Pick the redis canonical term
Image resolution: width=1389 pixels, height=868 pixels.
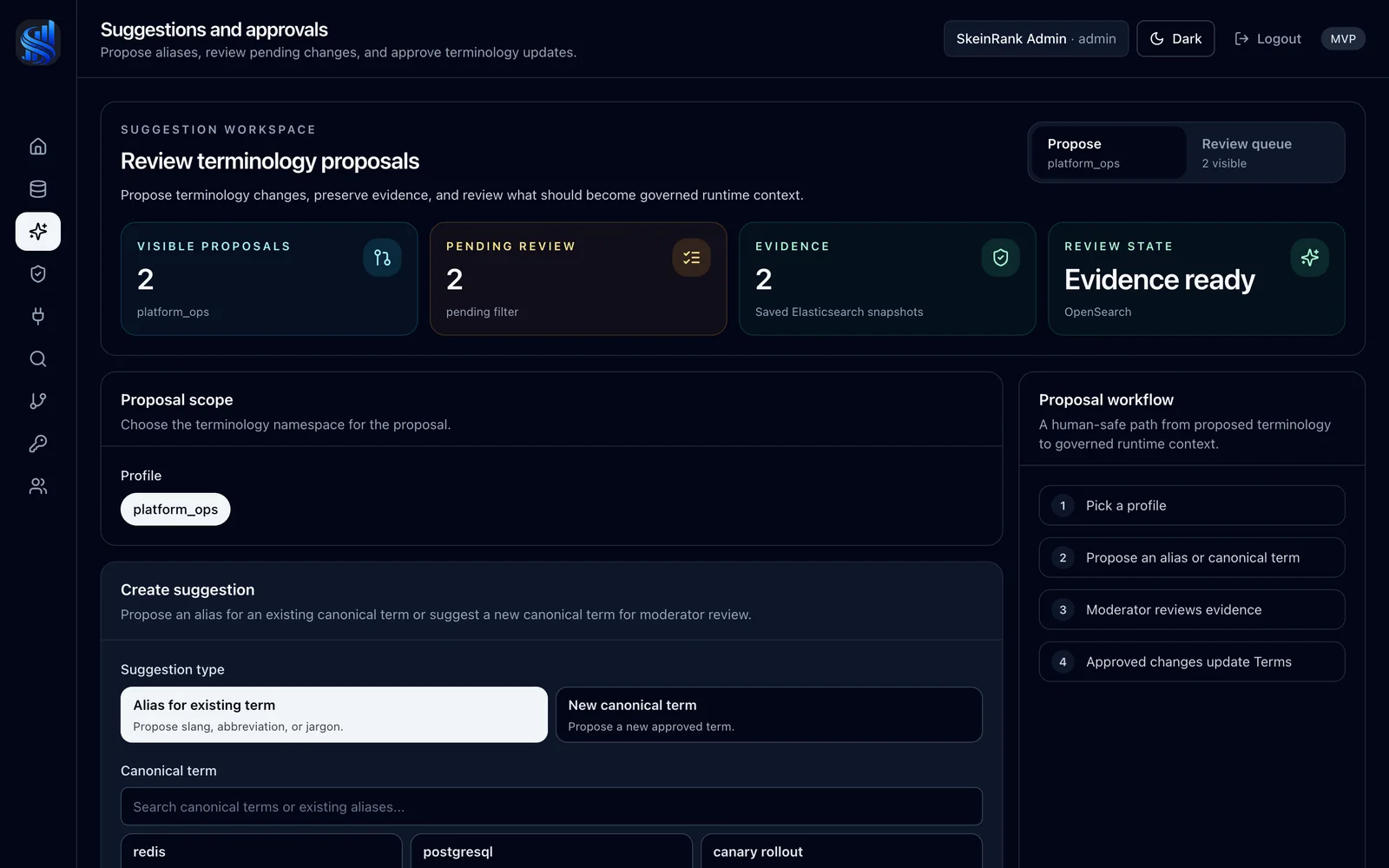tap(261, 852)
